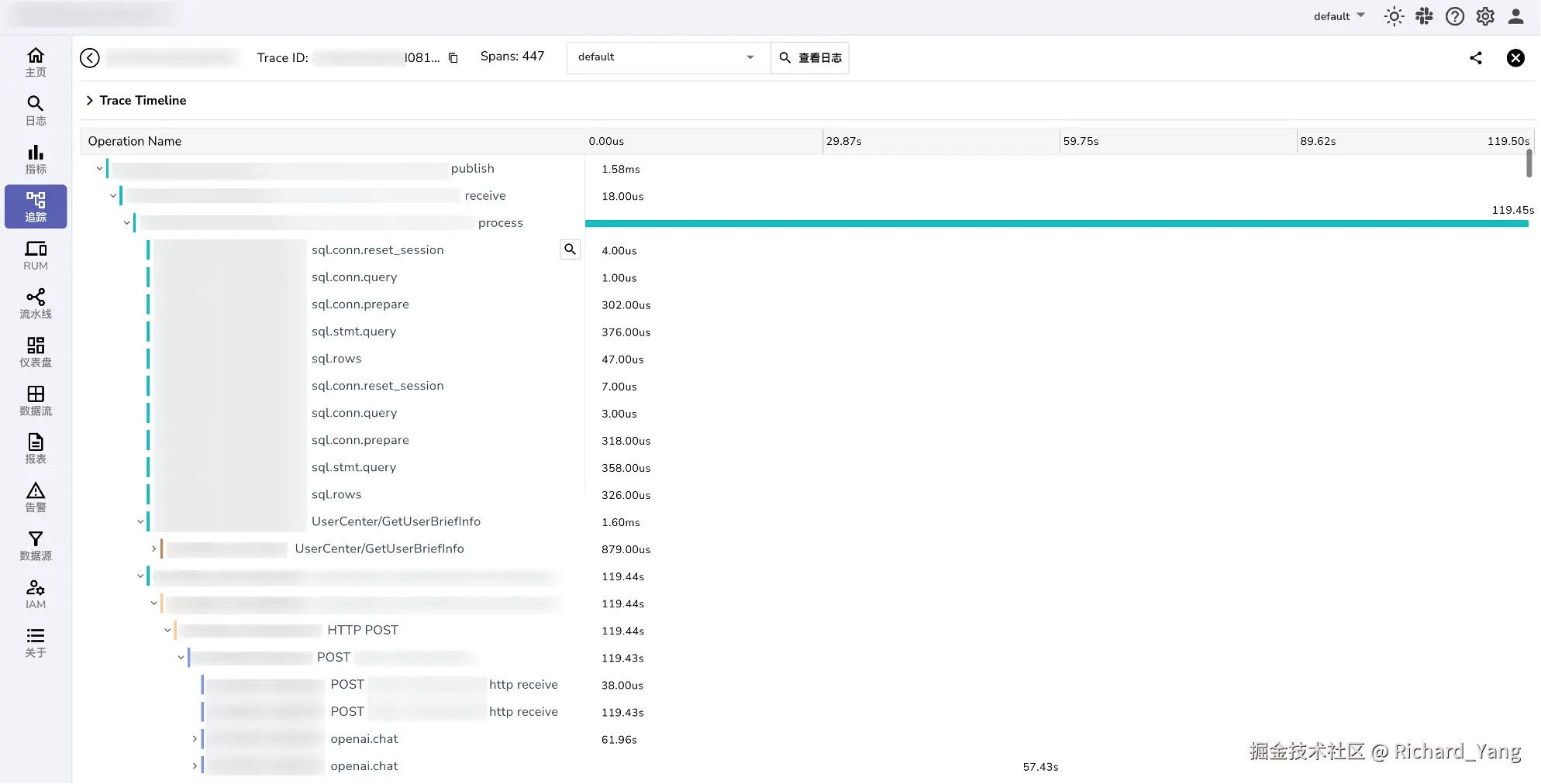Screen dimensions: 1541x784
Task: Copy the Trace ID to clipboard
Action: coord(453,58)
